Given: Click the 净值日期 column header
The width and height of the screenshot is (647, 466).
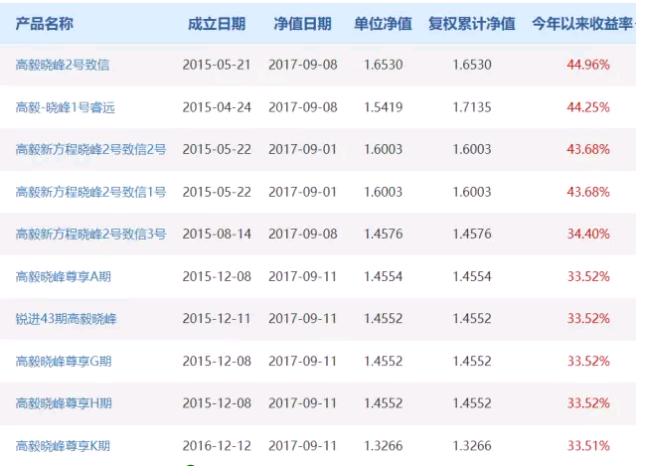Looking at the screenshot, I should point(302,24).
